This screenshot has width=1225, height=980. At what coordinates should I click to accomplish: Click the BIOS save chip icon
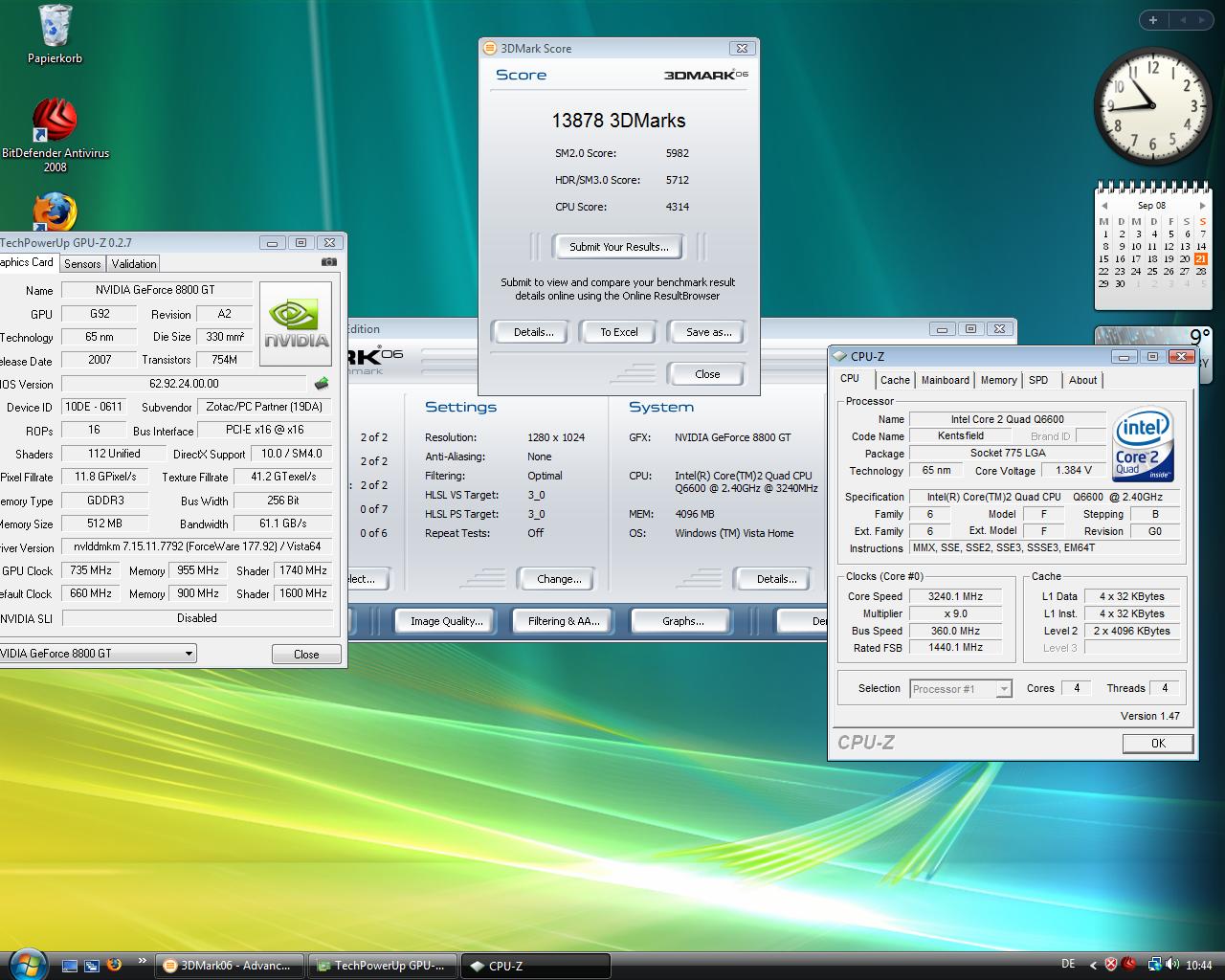tap(322, 384)
